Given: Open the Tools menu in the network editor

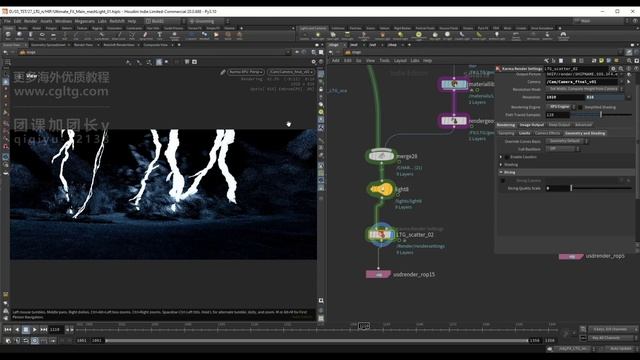Looking at the screenshot, I should point(384,60).
